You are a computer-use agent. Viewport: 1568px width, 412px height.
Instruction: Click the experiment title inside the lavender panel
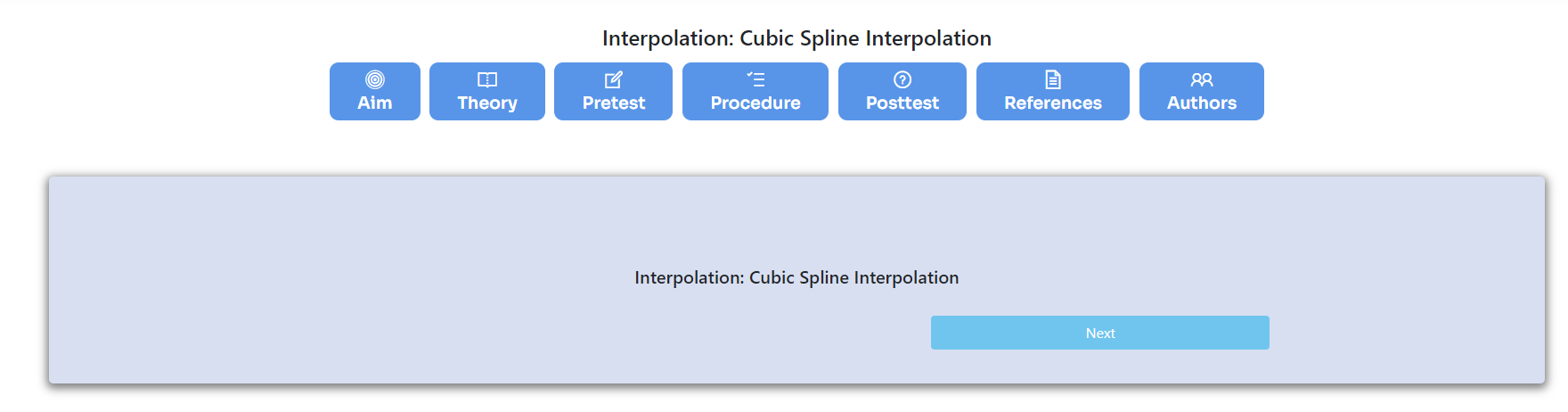coord(796,278)
